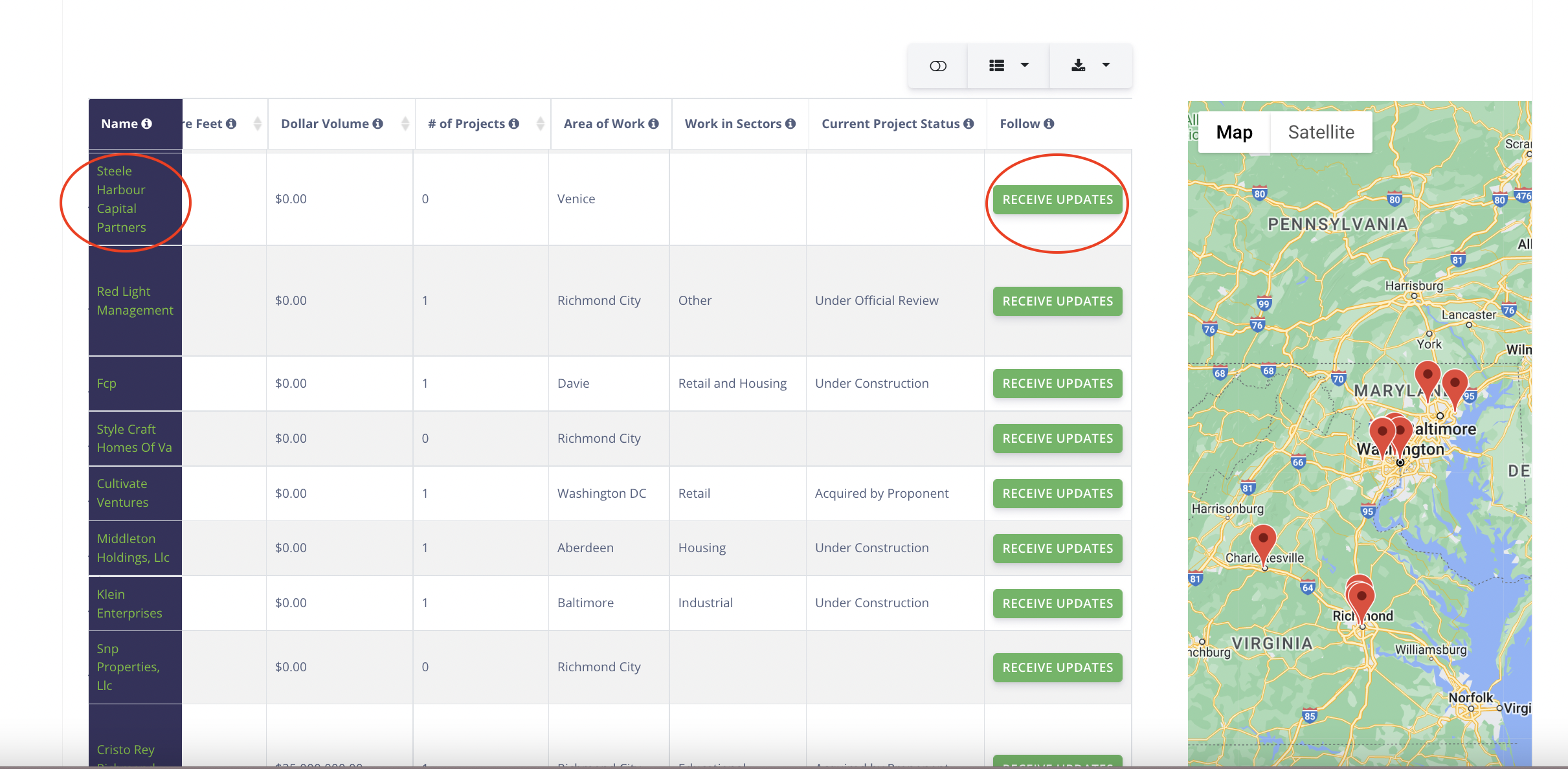Click the leftmost pin near Washington
The width and height of the screenshot is (1568, 769).
pos(1382,436)
